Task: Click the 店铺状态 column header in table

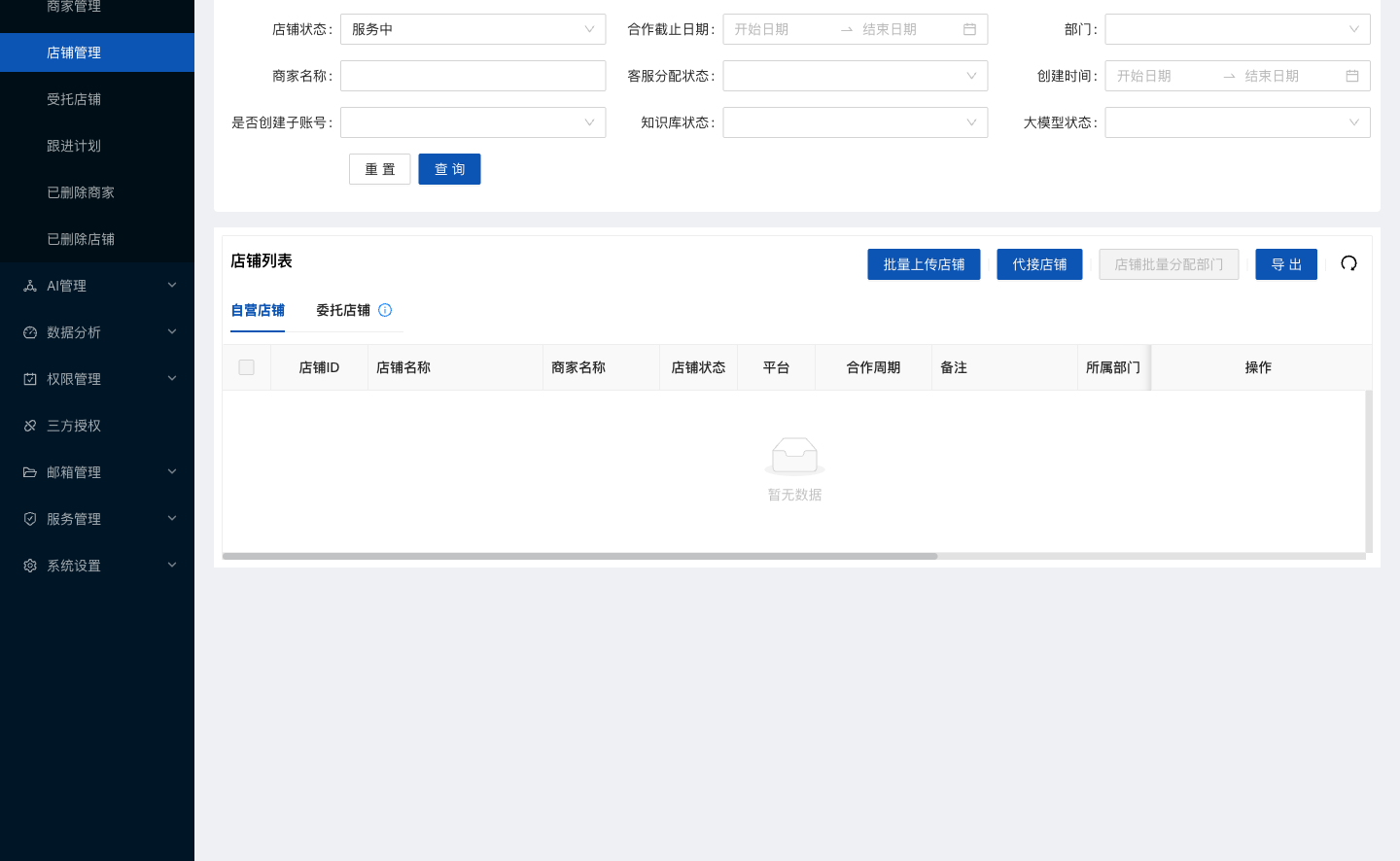Action: click(x=698, y=367)
